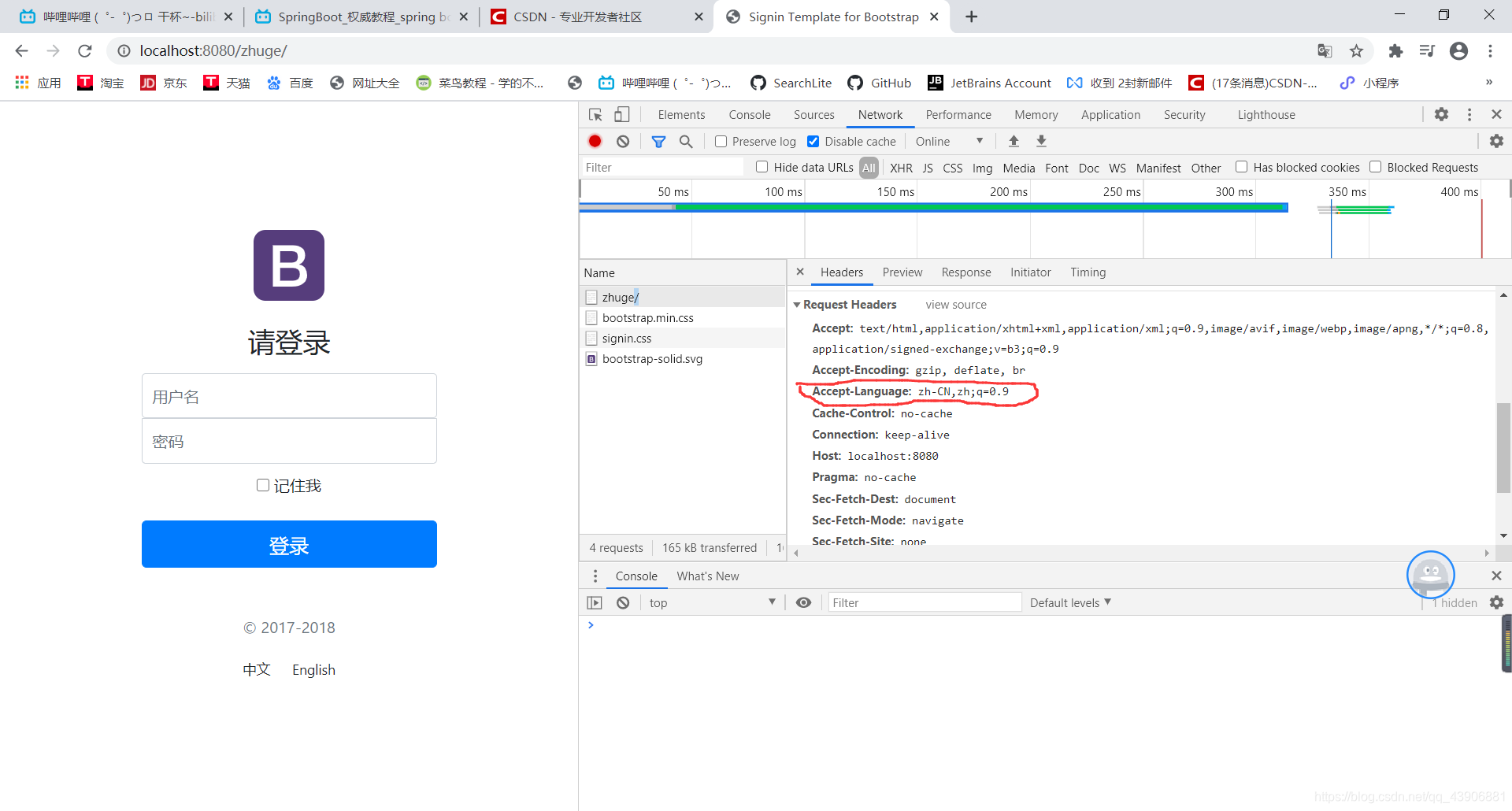Open a new browser tab

pos(972,17)
